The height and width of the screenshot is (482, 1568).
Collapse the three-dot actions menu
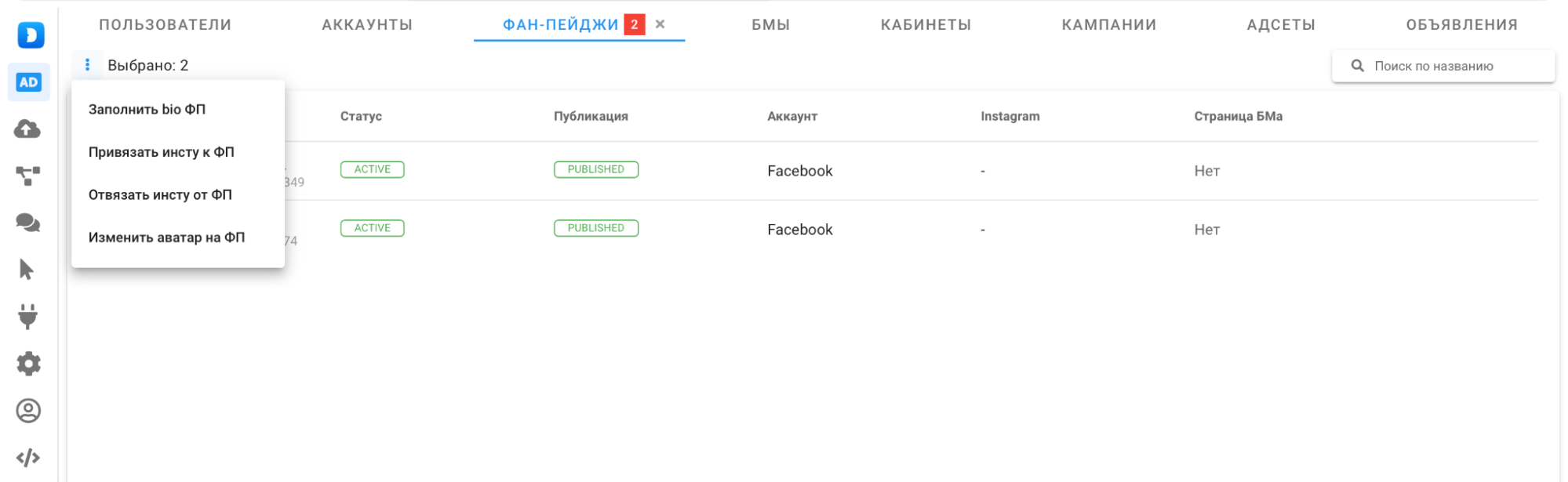[87, 65]
